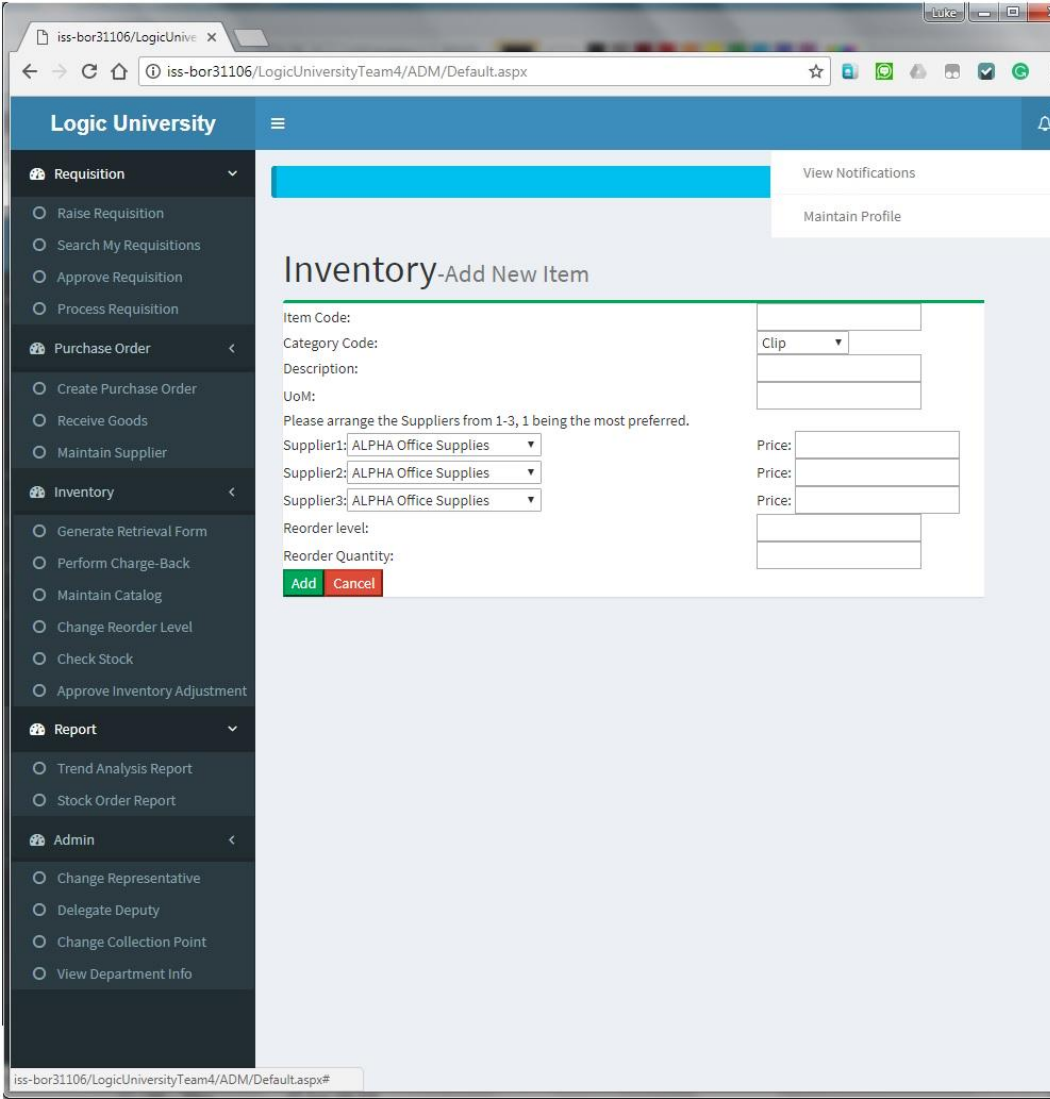Focus the Description input field

point(838,369)
